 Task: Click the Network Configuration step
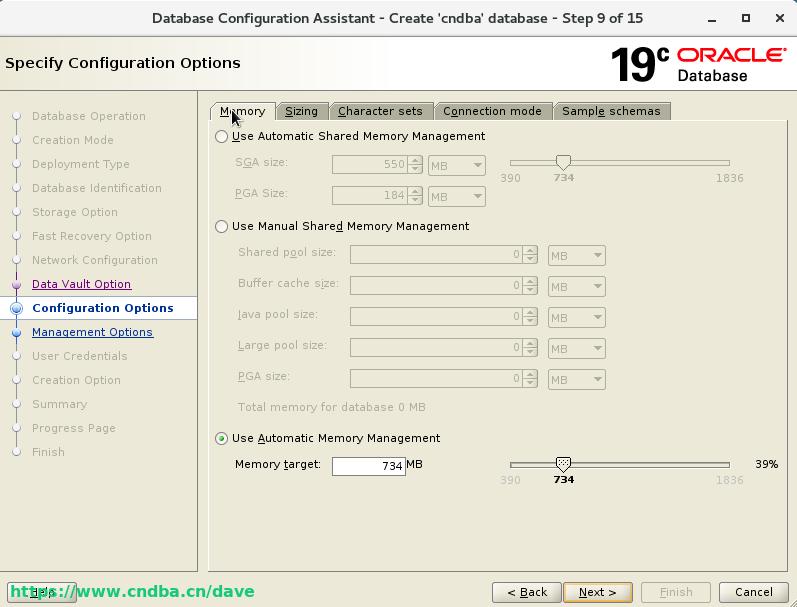[x=95, y=260]
